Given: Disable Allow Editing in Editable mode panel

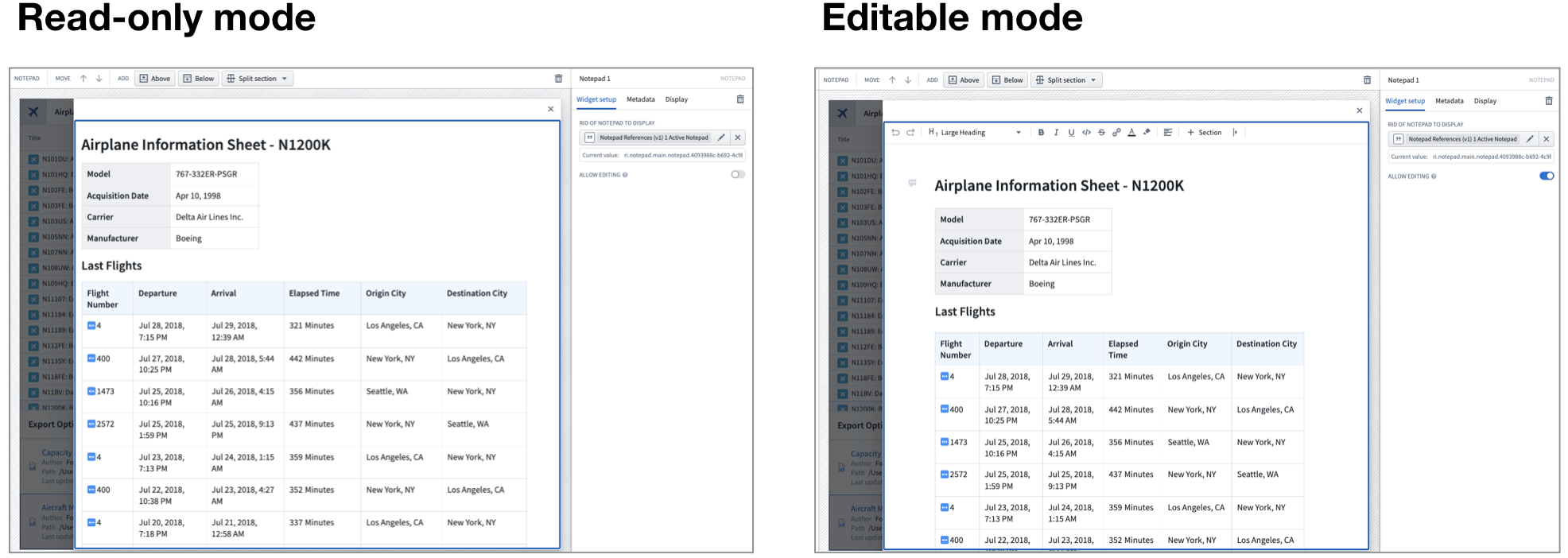Looking at the screenshot, I should 1547,176.
